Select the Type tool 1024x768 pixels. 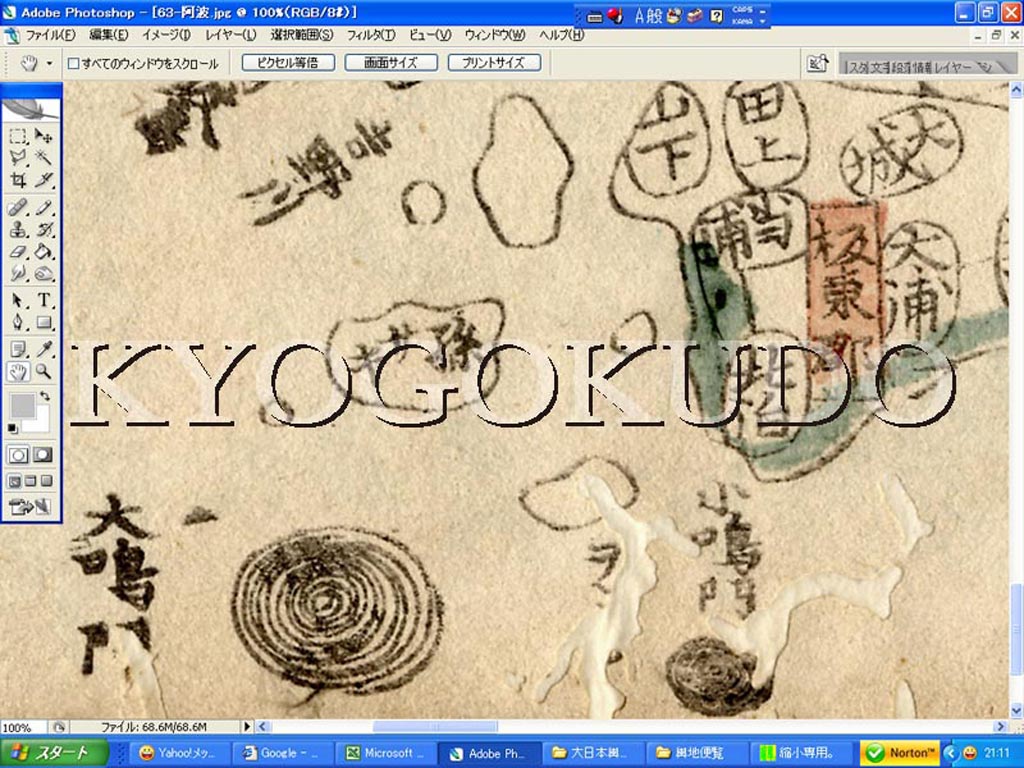[x=43, y=300]
